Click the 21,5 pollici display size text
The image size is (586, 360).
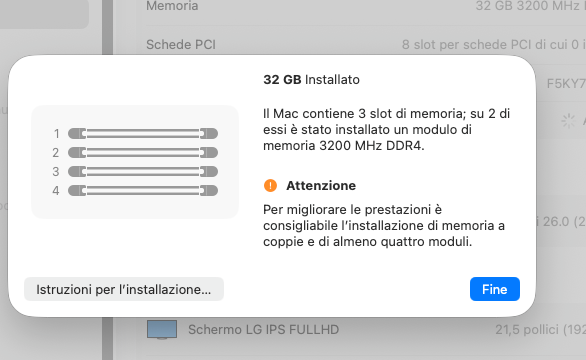coord(540,330)
